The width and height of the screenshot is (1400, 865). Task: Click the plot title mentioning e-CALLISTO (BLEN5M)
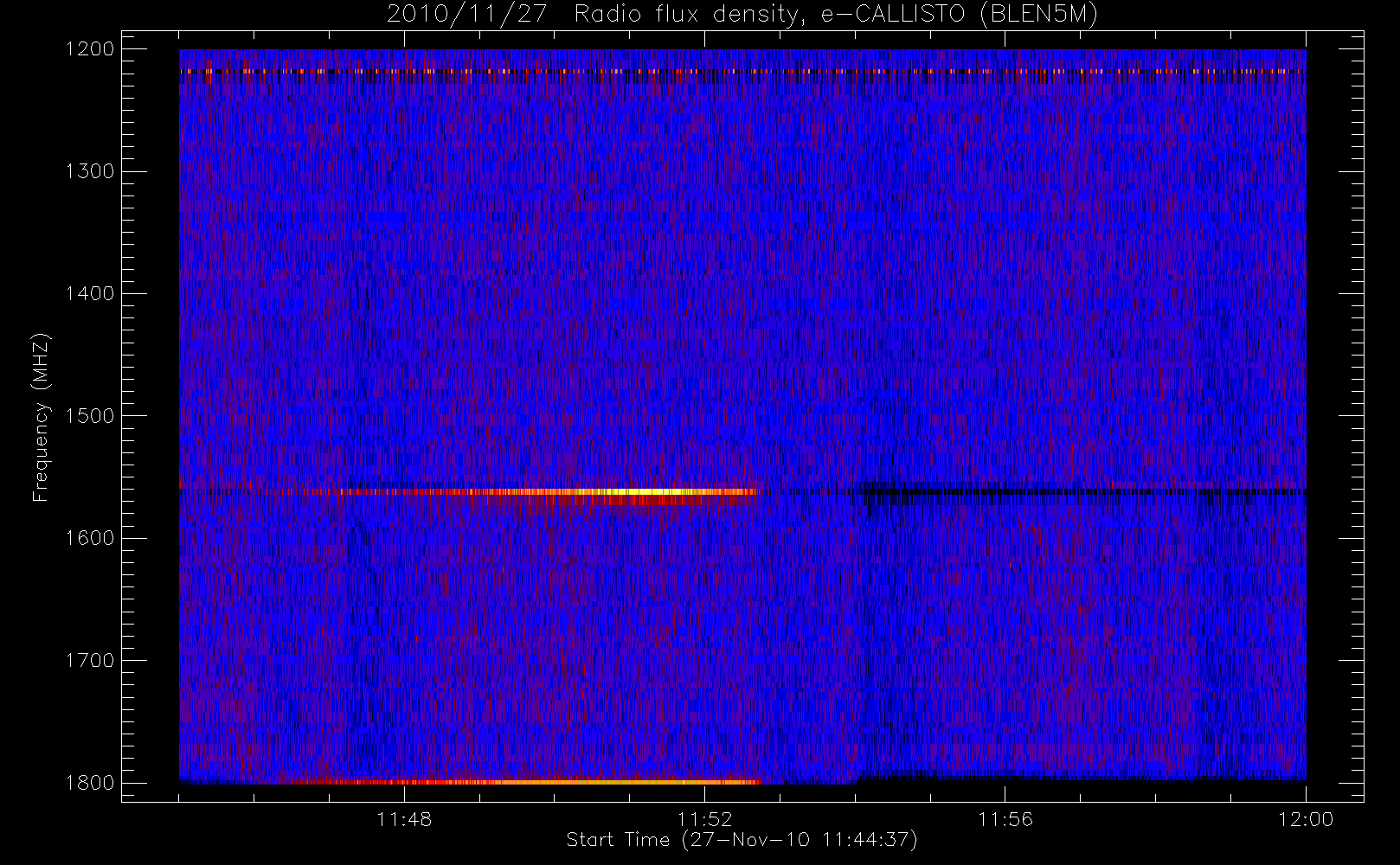tap(742, 15)
